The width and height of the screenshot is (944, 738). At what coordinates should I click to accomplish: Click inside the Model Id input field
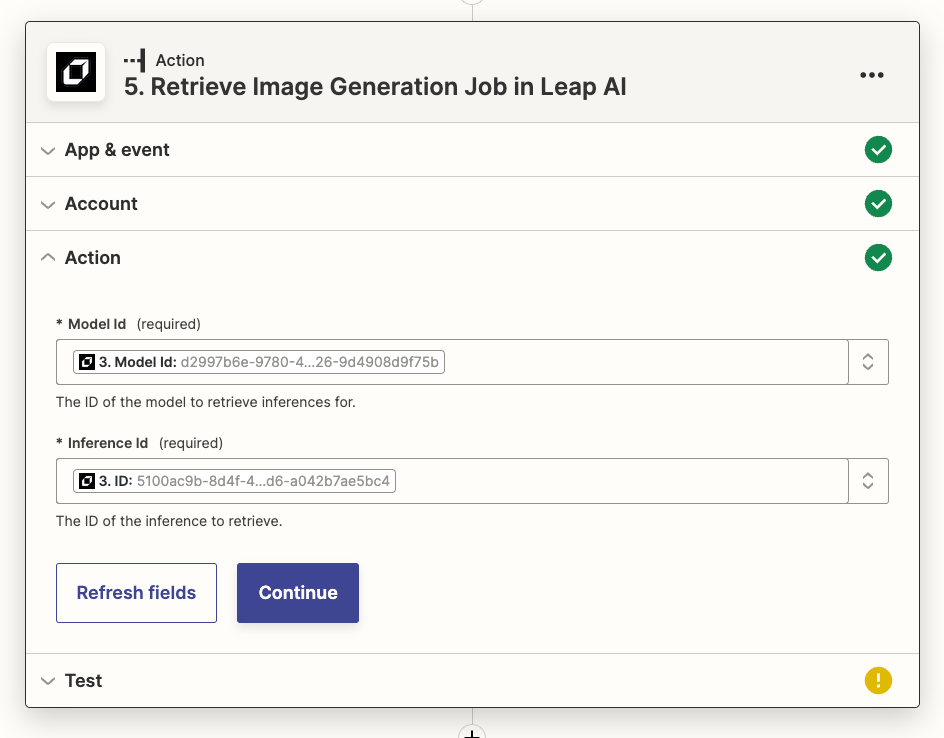(640, 362)
